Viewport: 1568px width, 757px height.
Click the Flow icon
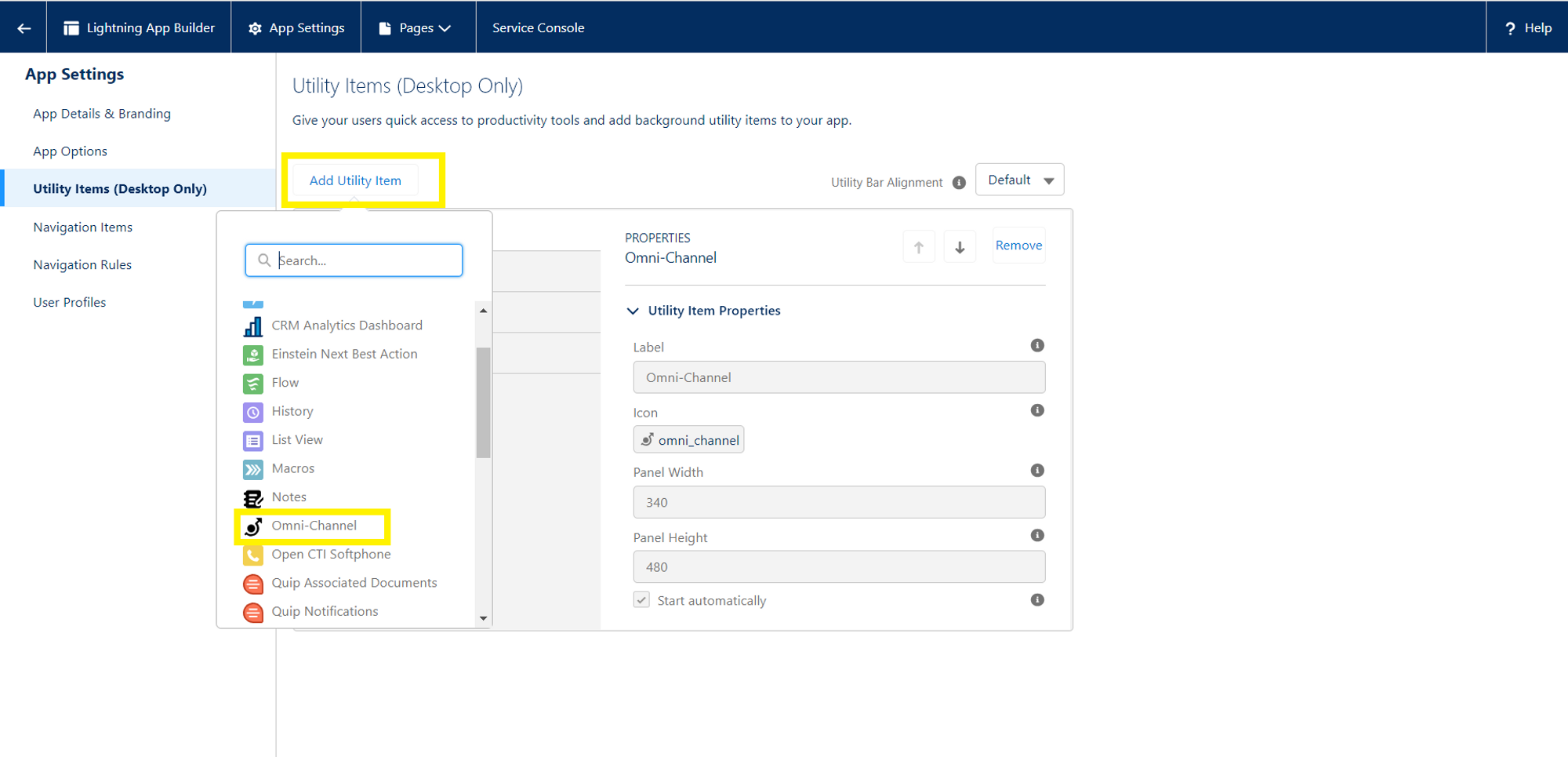(x=253, y=383)
